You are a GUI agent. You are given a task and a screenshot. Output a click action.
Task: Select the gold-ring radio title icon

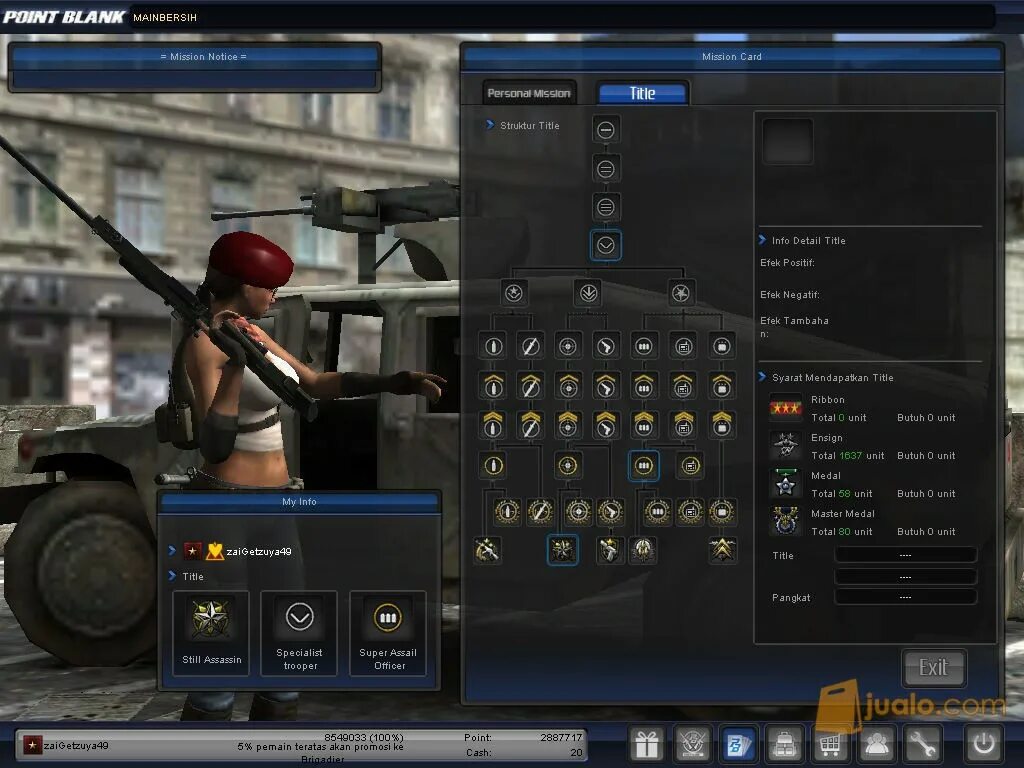[690, 466]
